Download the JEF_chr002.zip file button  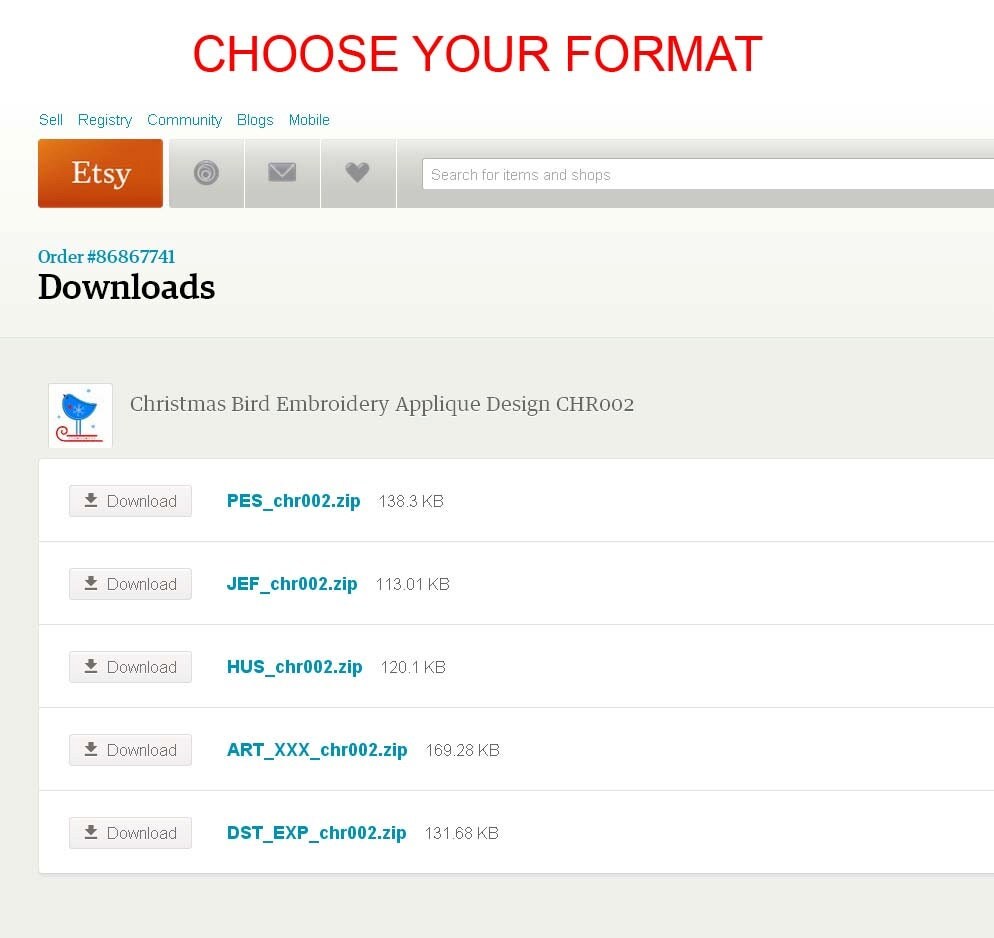[x=130, y=584]
